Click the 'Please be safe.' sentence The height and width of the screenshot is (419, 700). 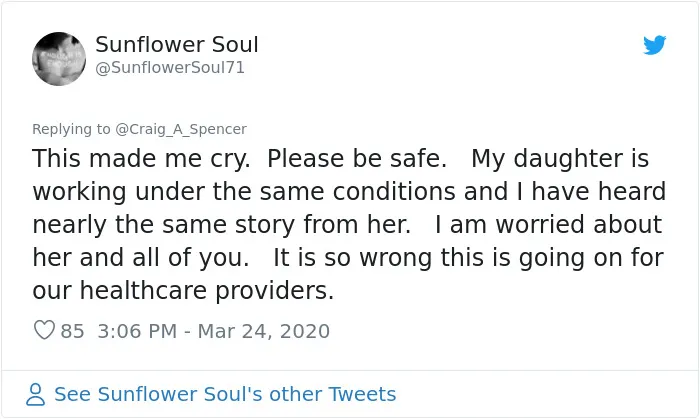click(357, 159)
